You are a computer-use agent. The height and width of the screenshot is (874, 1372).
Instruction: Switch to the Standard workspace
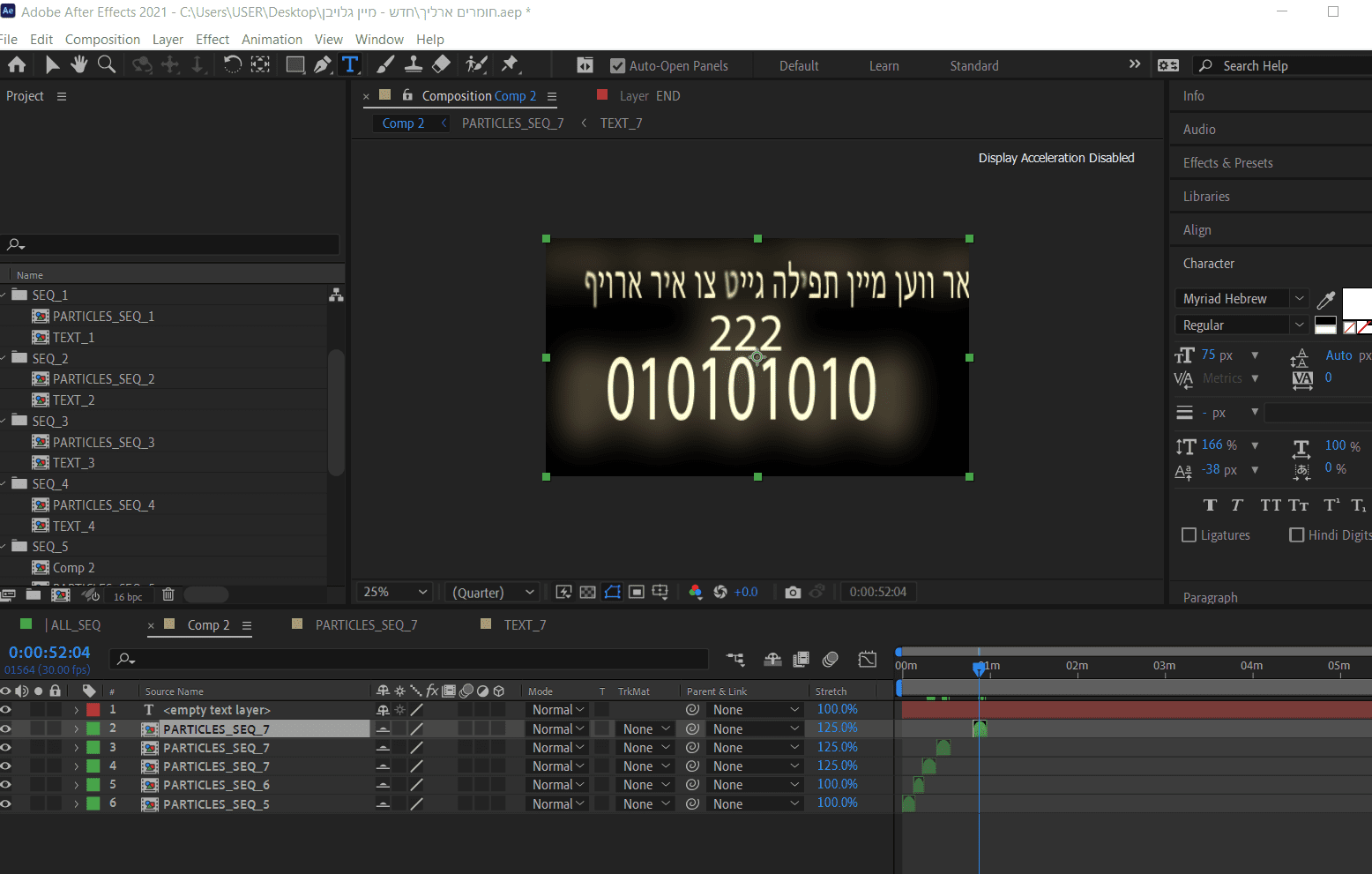click(974, 66)
